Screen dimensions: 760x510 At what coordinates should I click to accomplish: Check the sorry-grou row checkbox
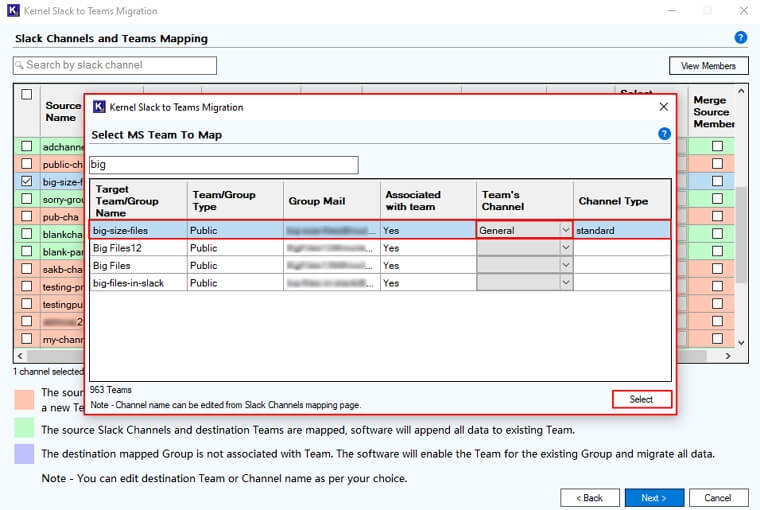point(27,198)
